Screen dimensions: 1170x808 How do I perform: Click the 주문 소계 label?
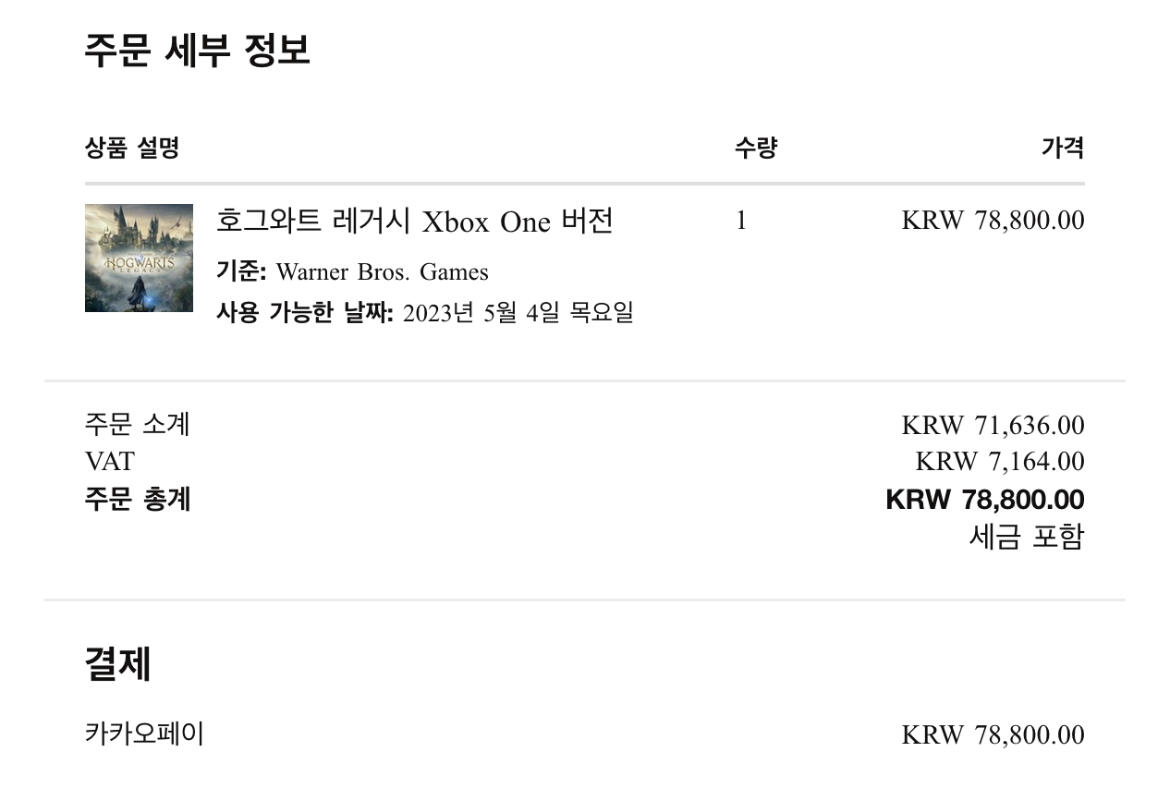[137, 425]
